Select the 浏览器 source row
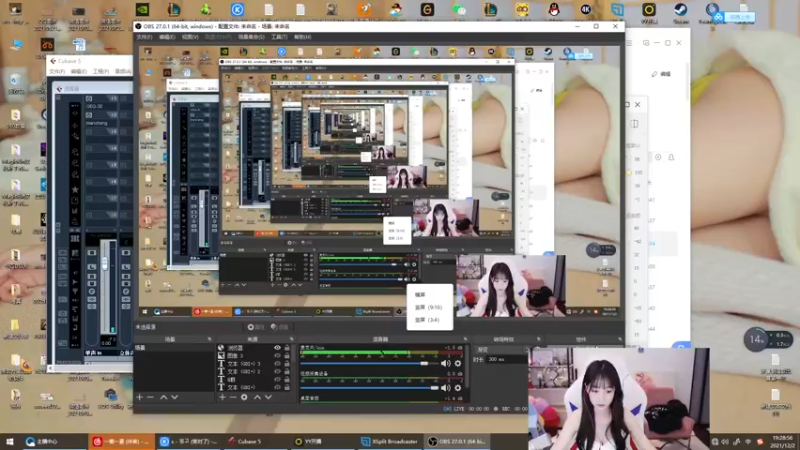The width and height of the screenshot is (800, 450). coord(254,348)
